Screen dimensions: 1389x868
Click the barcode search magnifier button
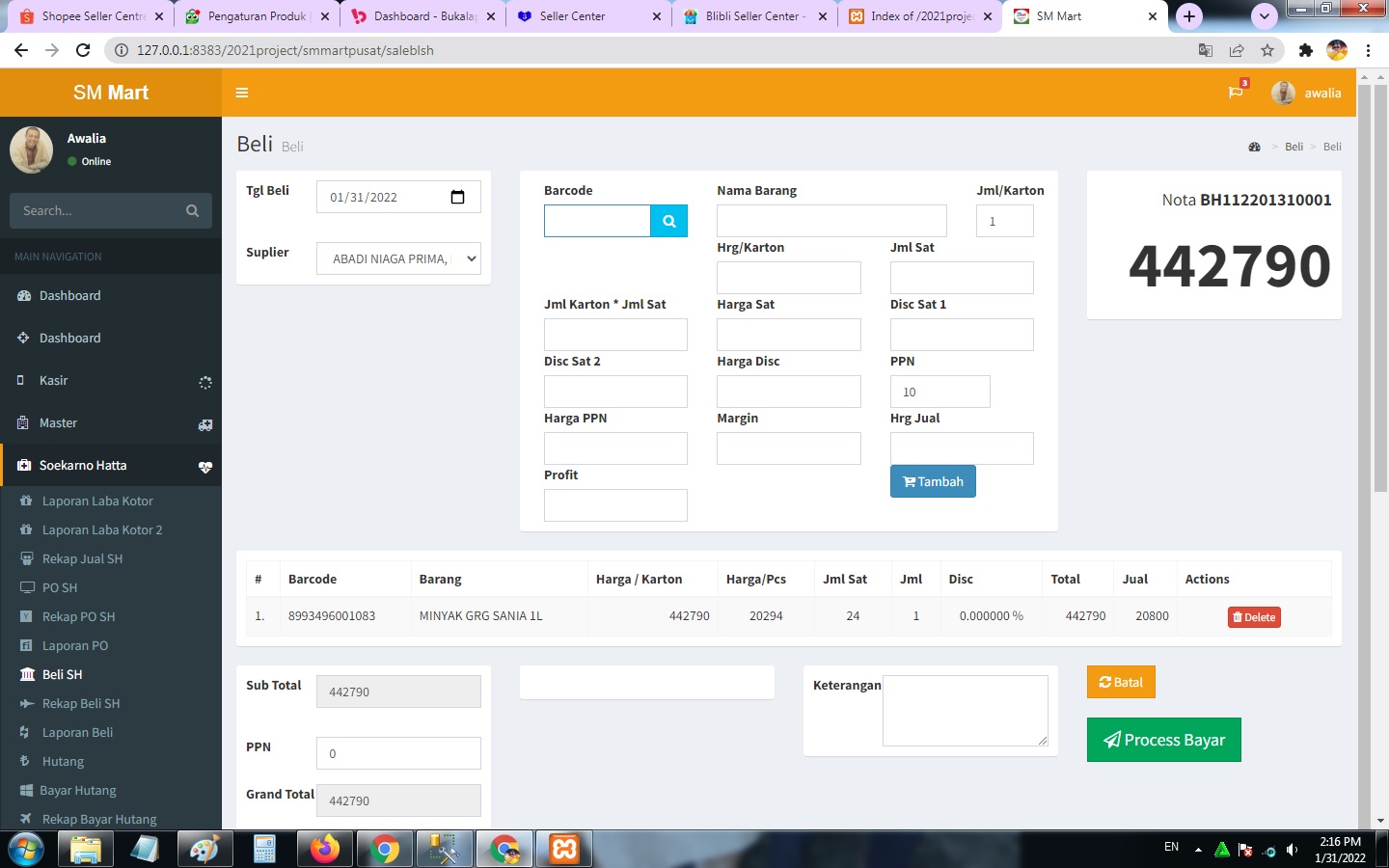668,221
